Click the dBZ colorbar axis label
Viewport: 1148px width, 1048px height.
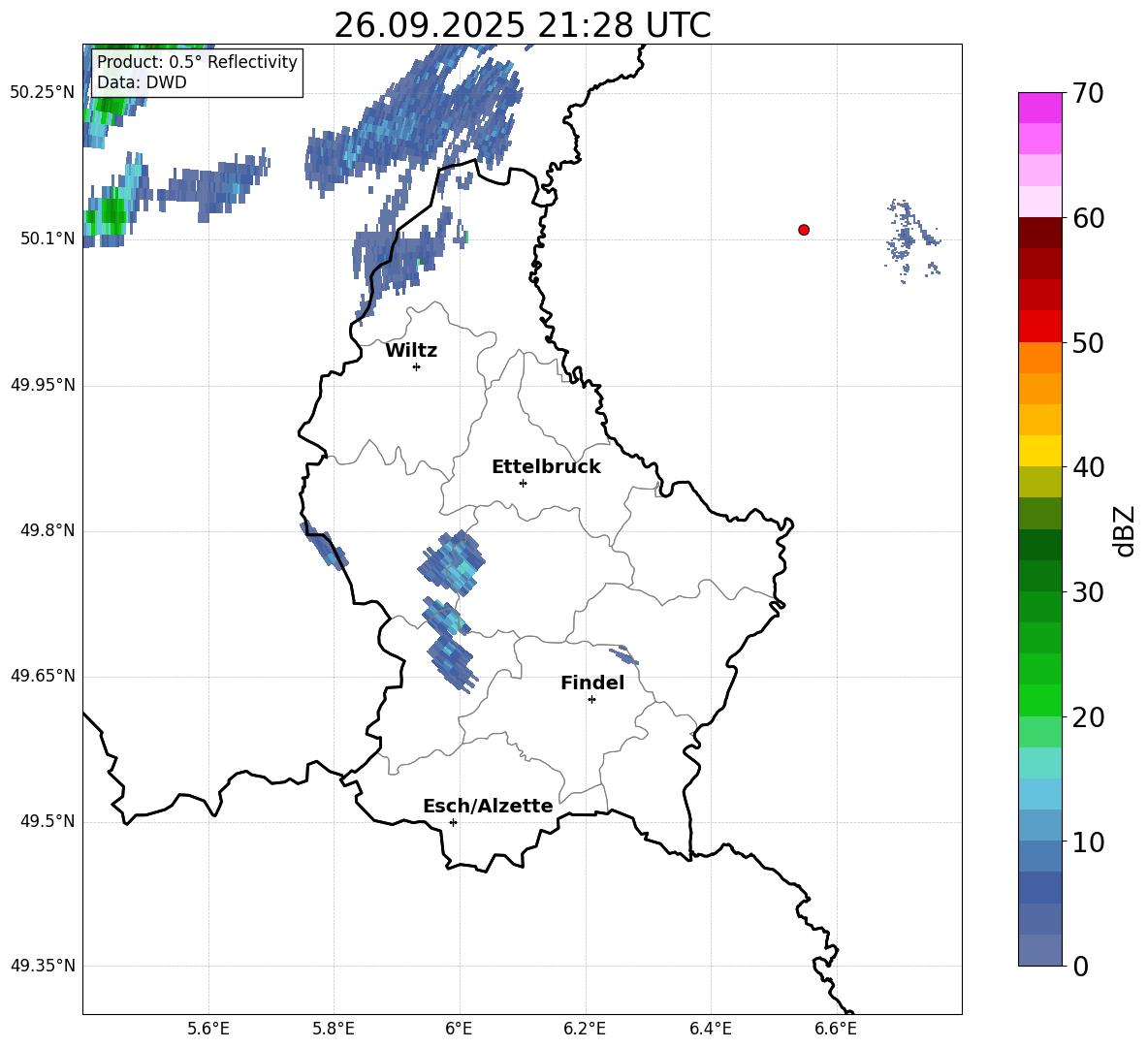click(x=1125, y=530)
